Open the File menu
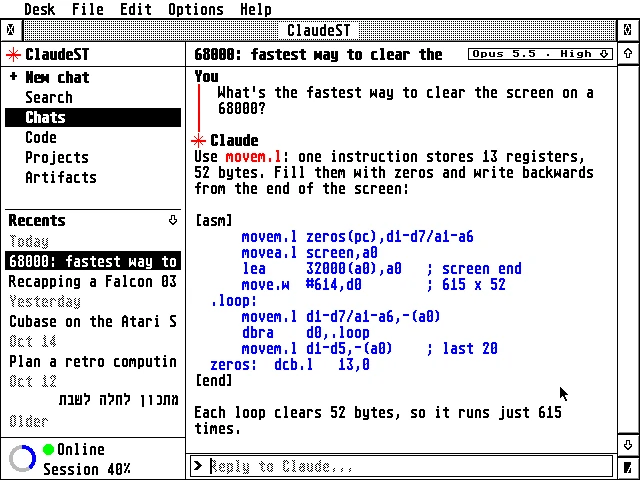 point(87,9)
